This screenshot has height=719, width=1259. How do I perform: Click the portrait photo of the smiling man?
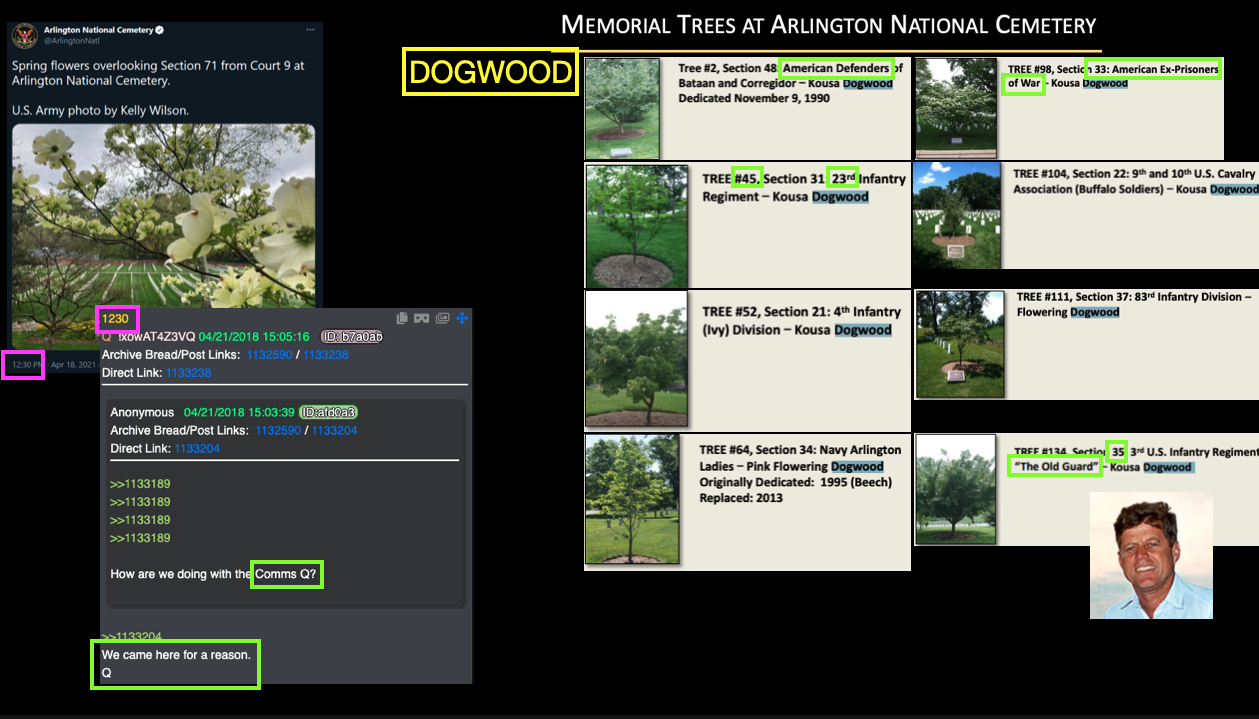(x=1151, y=555)
